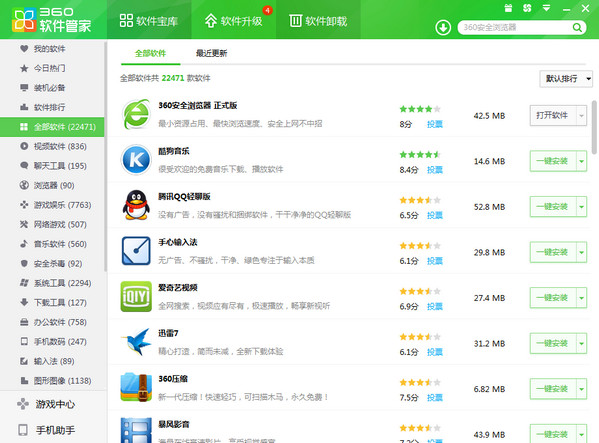
Task: Open the 360压缩 title link
Action: pos(173,379)
